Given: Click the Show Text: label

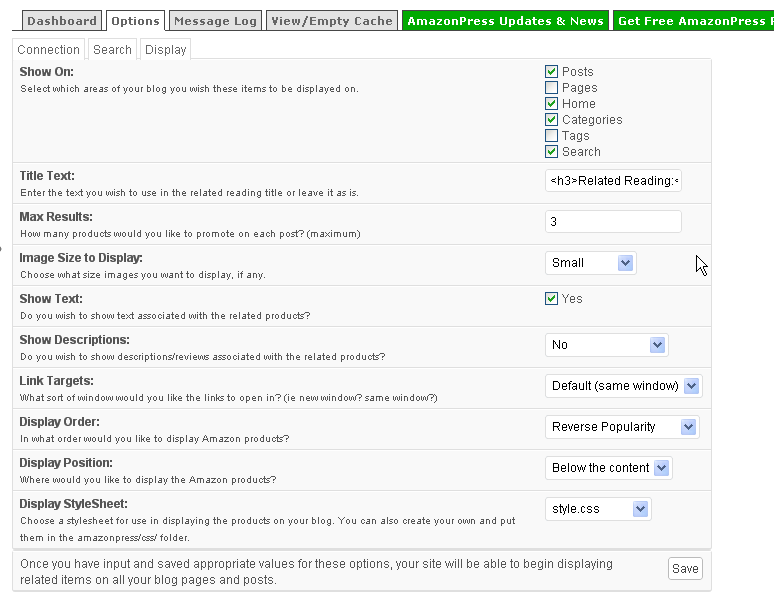Looking at the screenshot, I should coord(51,299).
